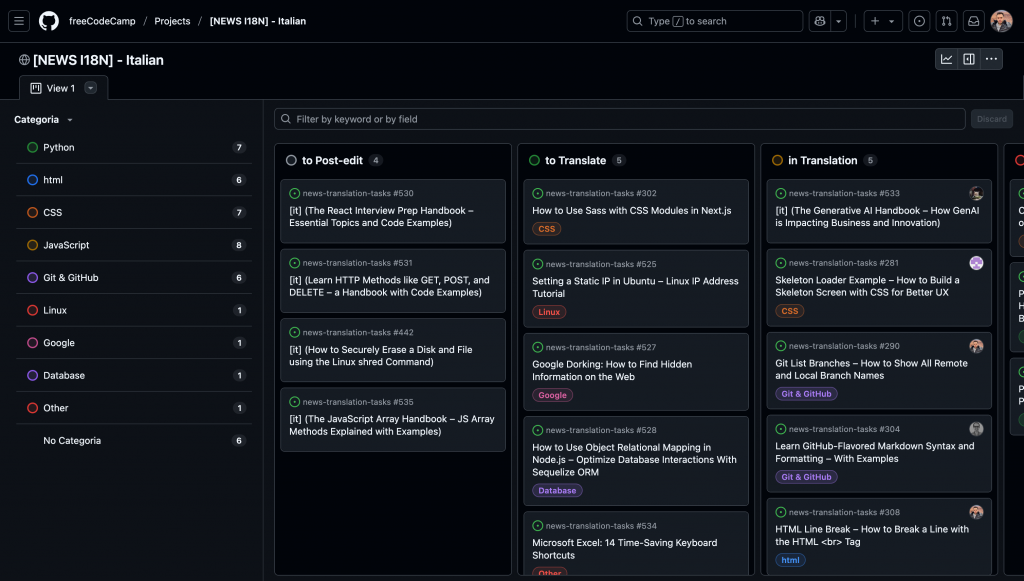Filter by Other category in sidebar
The image size is (1024, 581).
(x=134, y=409)
